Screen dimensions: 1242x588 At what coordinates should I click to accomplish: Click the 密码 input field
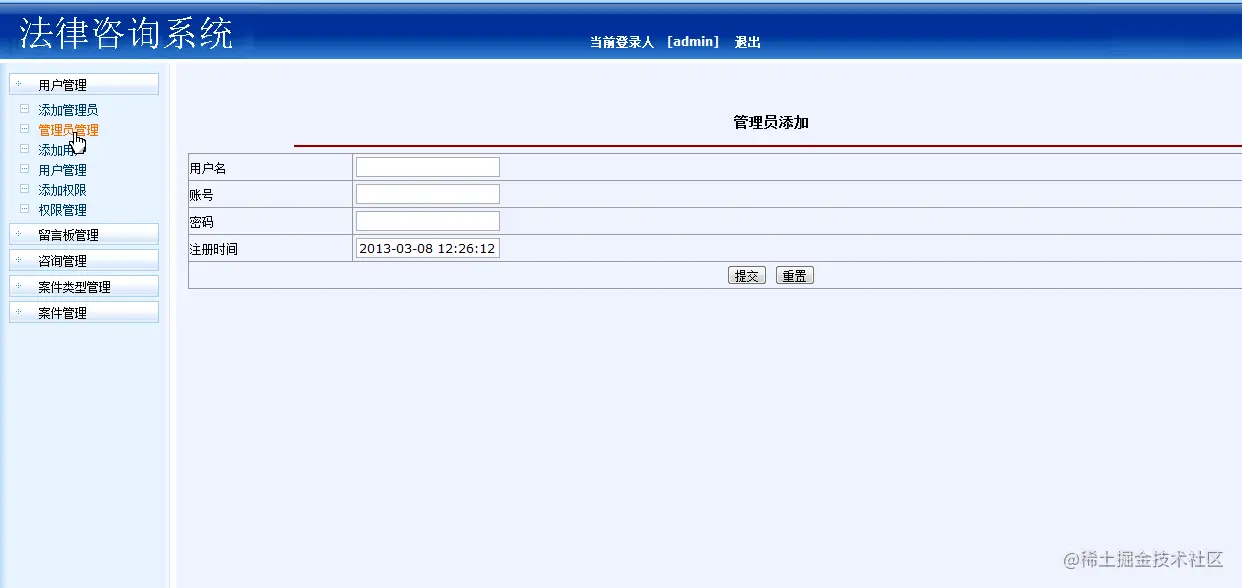coord(427,220)
